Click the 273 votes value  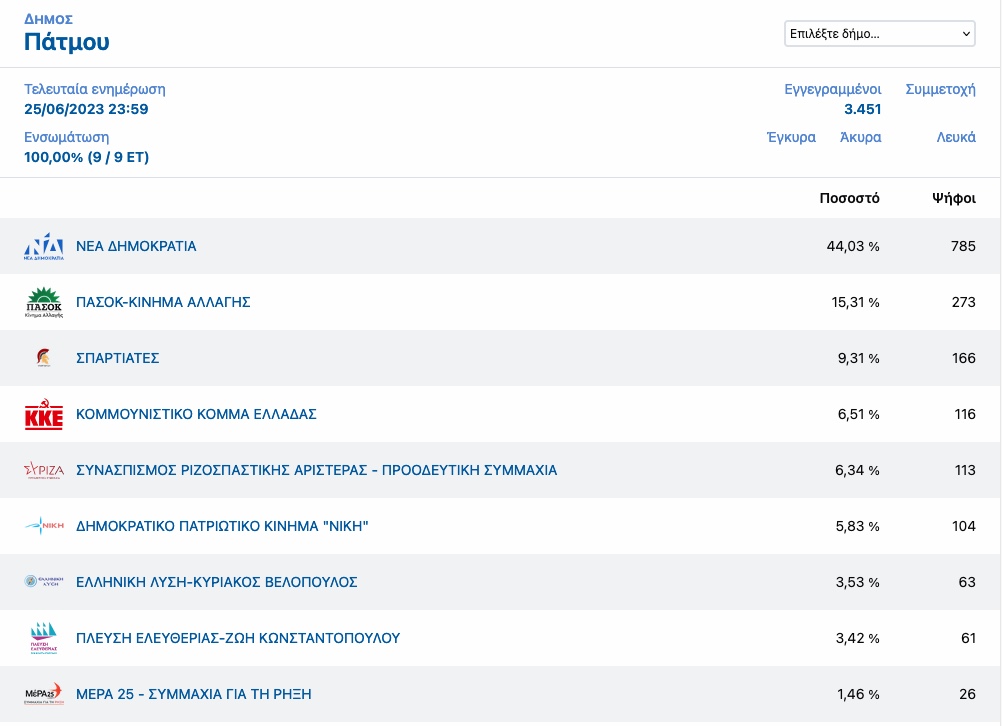point(964,302)
